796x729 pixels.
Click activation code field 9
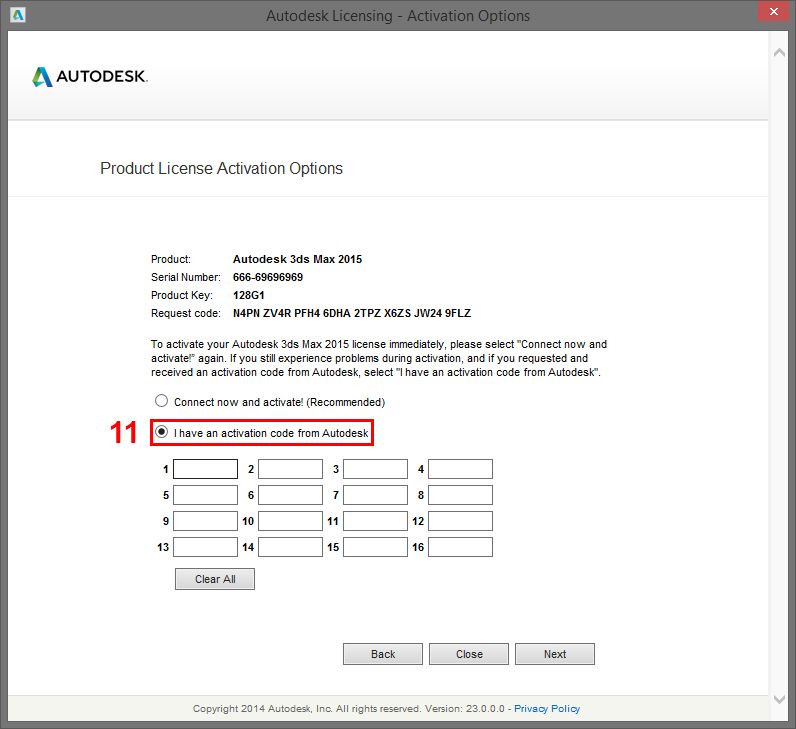tap(205, 521)
